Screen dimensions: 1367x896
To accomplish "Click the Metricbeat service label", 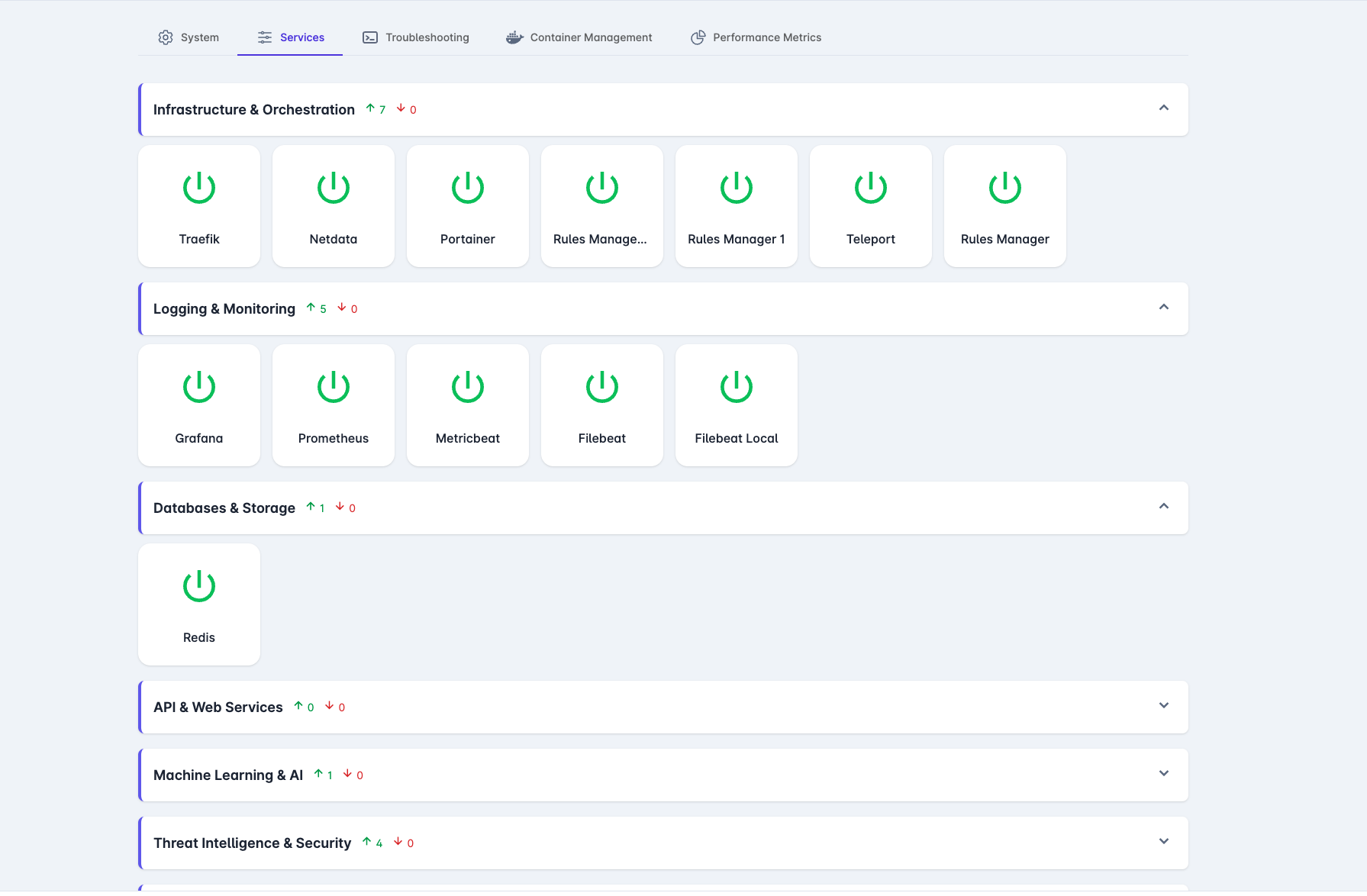I will pyautogui.click(x=468, y=438).
